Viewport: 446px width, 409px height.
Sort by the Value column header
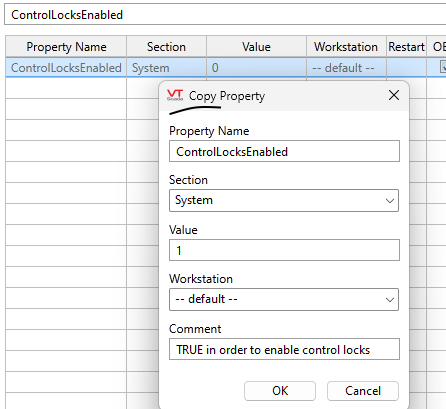(x=256, y=47)
